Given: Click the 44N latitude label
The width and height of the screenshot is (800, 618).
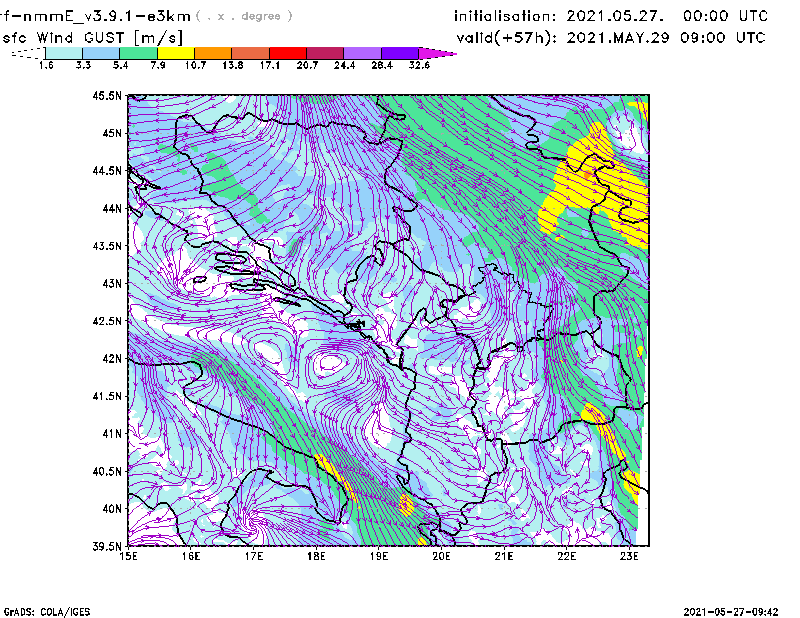Looking at the screenshot, I should pos(112,208).
